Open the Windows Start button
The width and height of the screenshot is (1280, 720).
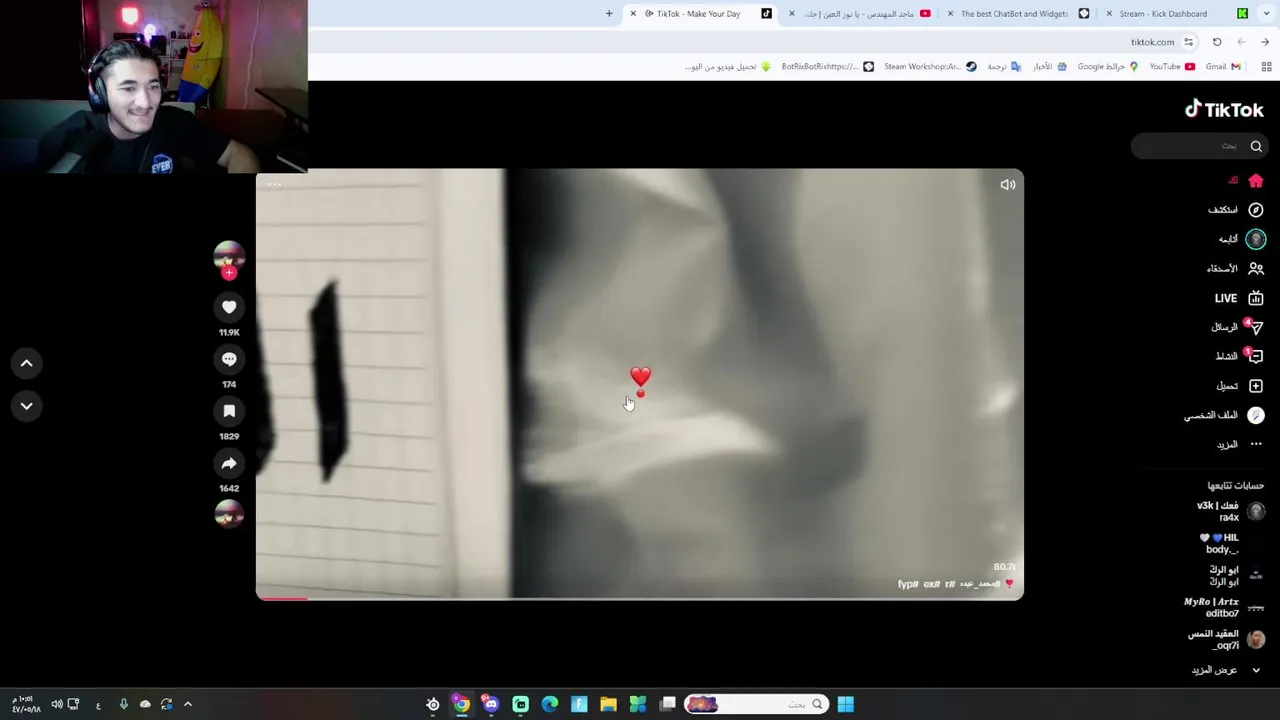[x=845, y=704]
